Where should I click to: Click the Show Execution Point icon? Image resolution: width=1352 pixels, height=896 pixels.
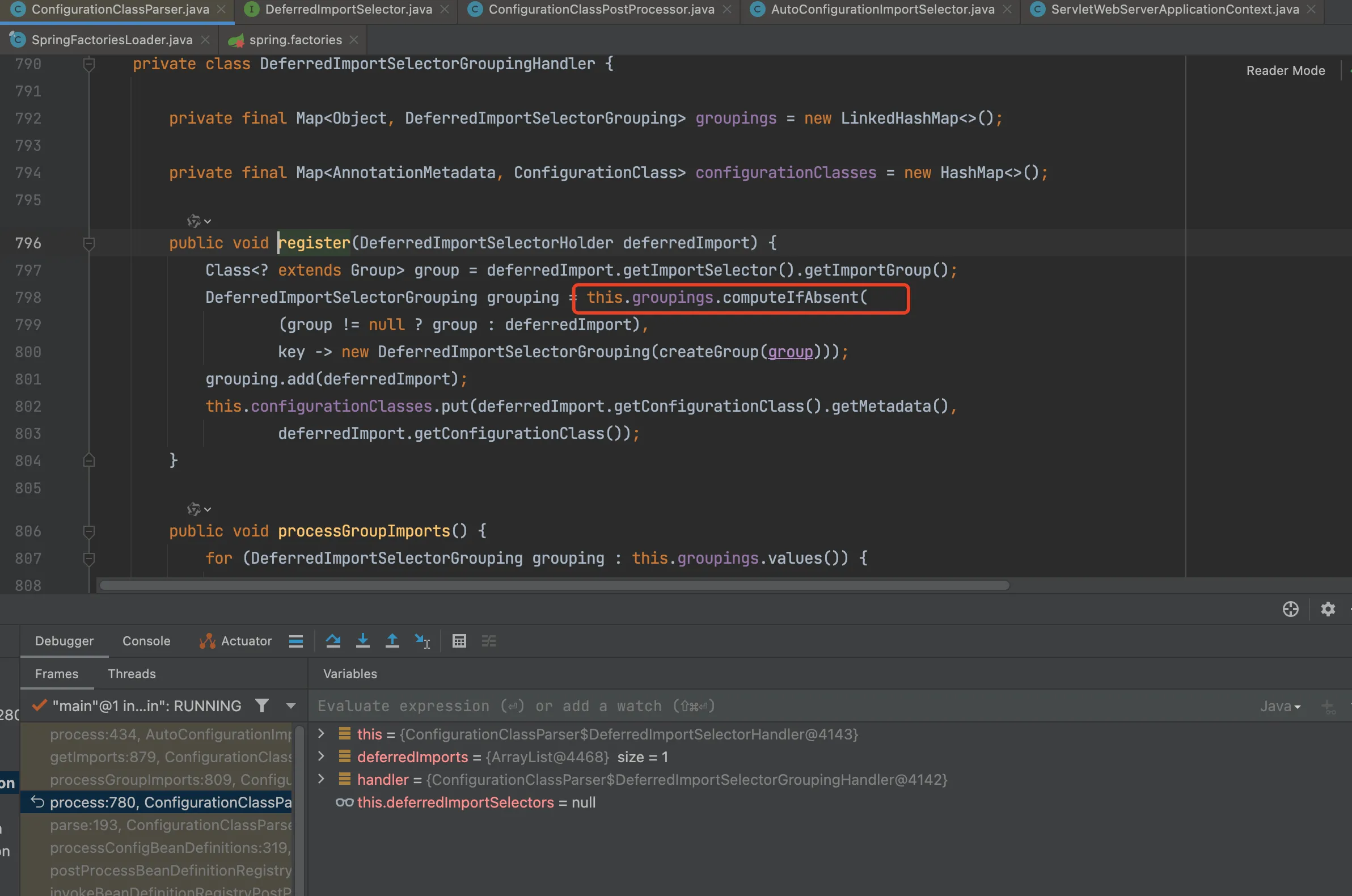(296, 641)
